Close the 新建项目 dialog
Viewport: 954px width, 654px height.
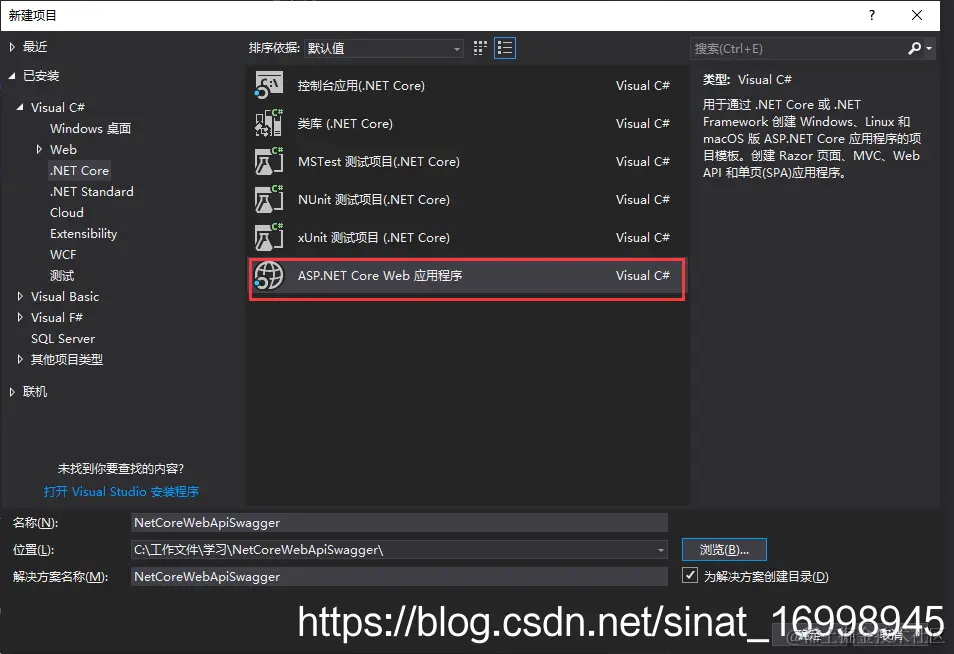[x=917, y=15]
